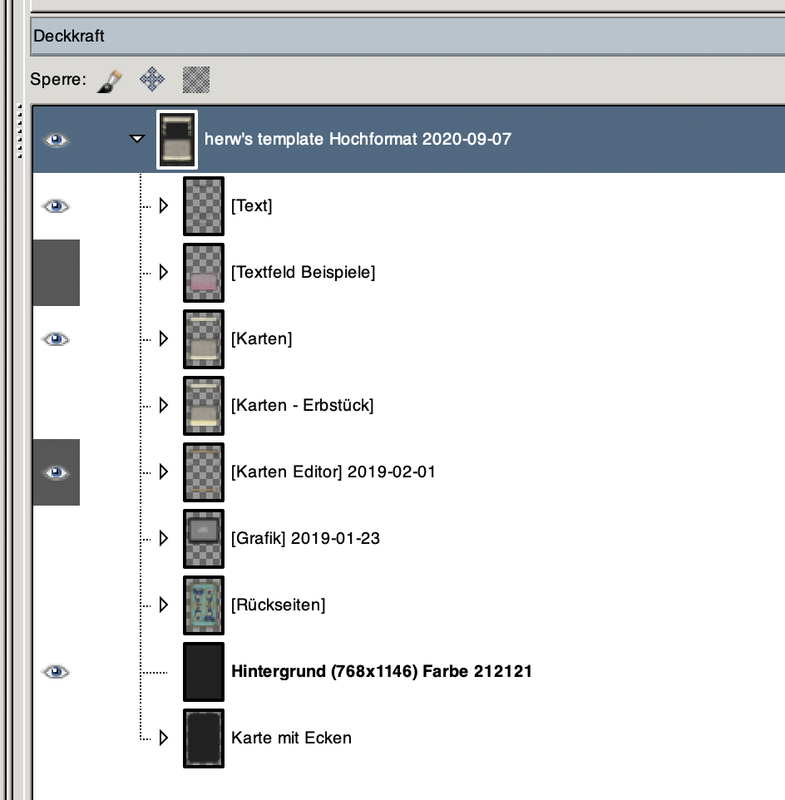Show the [Karten - Erbstück] layer group
Image resolution: width=785 pixels, height=800 pixels.
coord(56,406)
